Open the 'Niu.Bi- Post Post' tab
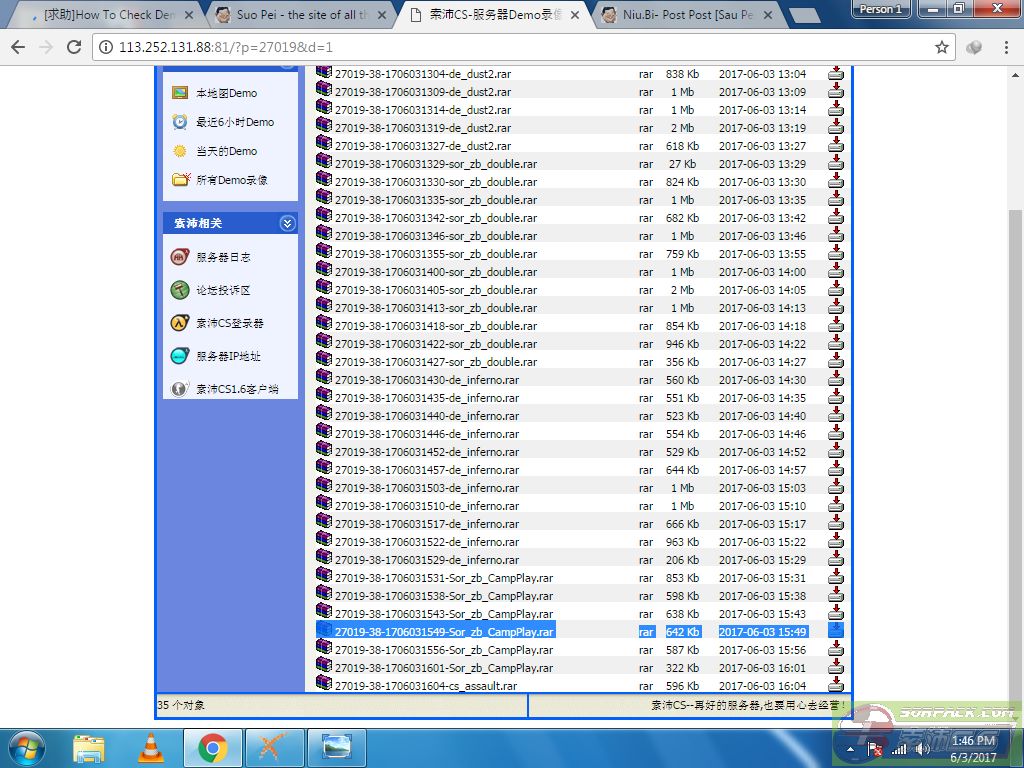Screen dimensions: 1024x768 pyautogui.click(x=688, y=15)
